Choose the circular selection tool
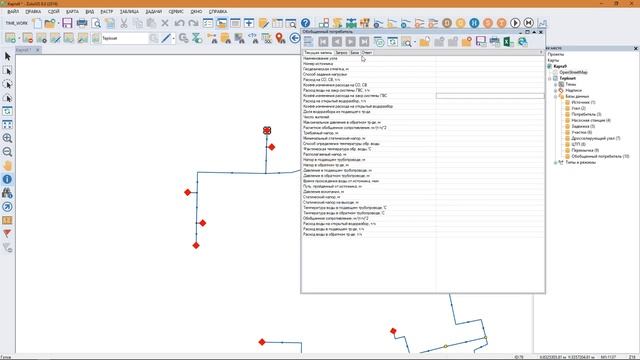640x360 pixels. 7,84
